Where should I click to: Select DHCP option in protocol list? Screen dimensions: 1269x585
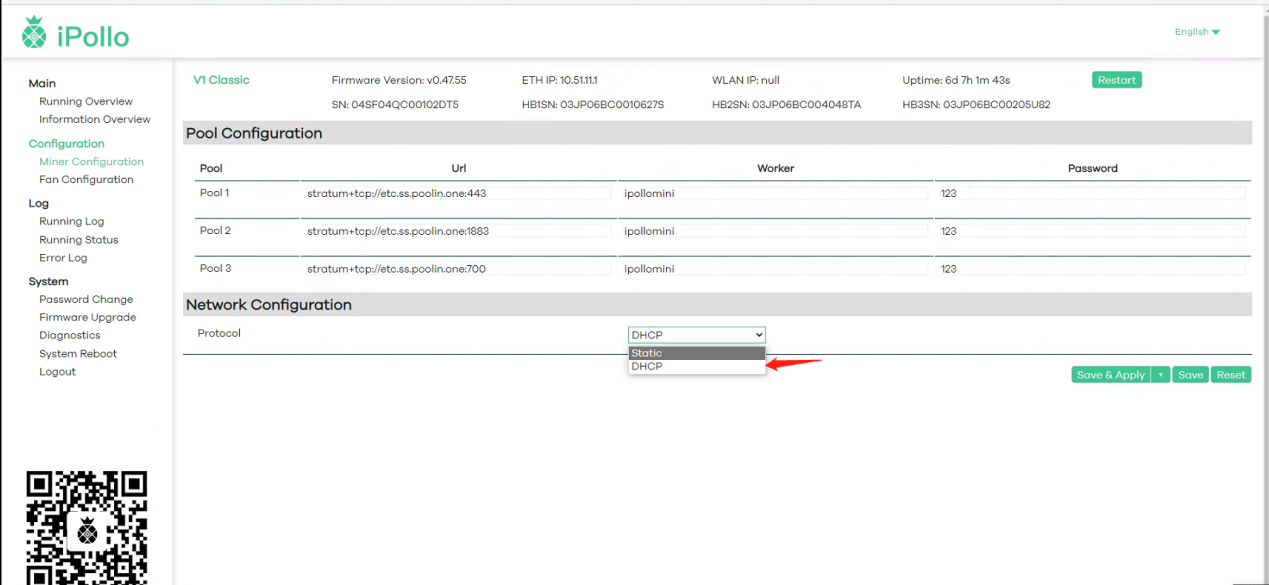(696, 367)
